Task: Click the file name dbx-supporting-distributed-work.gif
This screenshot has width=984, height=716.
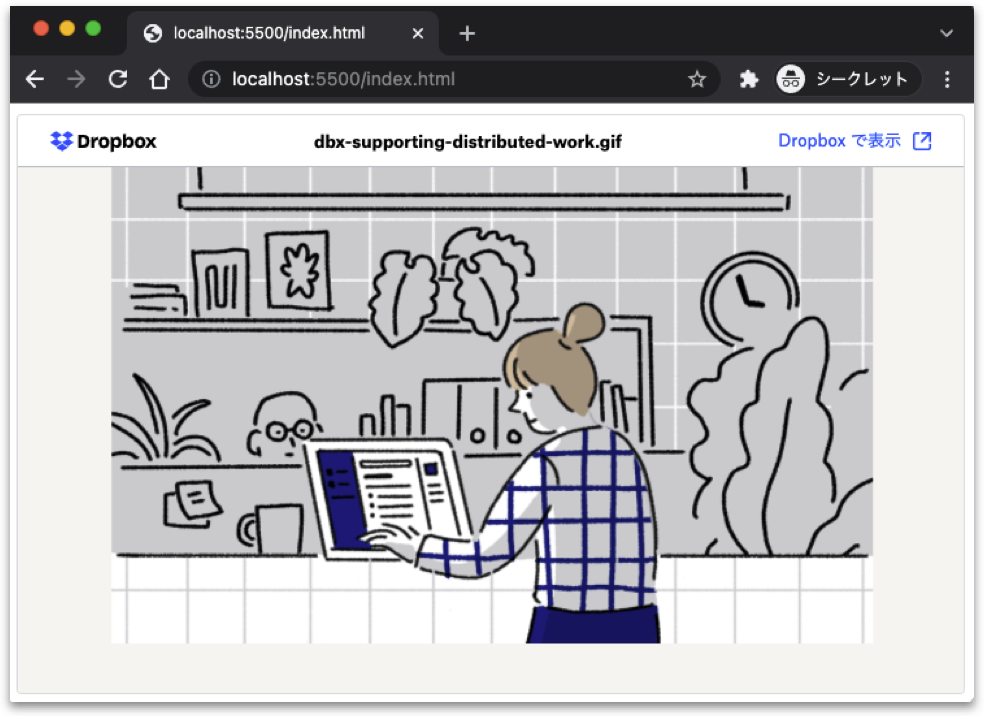Action: [x=468, y=142]
